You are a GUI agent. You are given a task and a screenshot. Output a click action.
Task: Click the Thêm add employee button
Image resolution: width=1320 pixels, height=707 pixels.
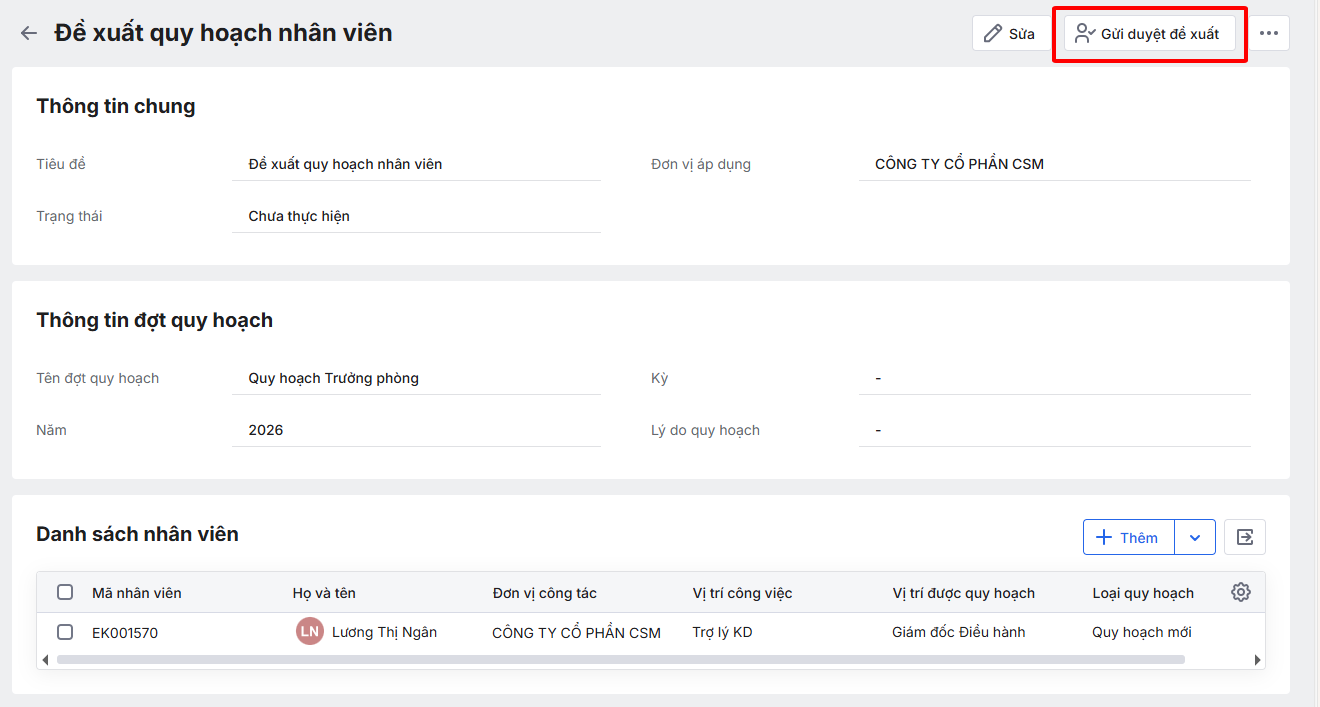point(1128,537)
